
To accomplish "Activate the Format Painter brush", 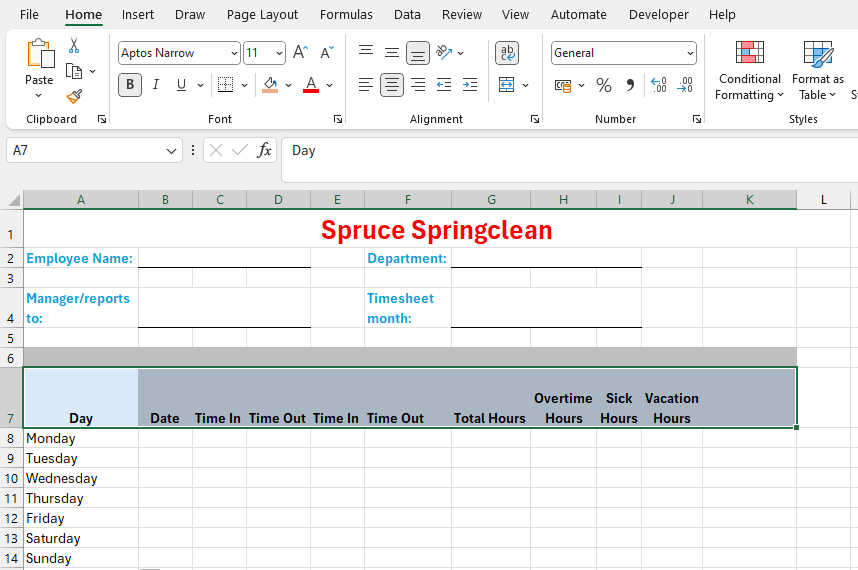I will click(74, 96).
